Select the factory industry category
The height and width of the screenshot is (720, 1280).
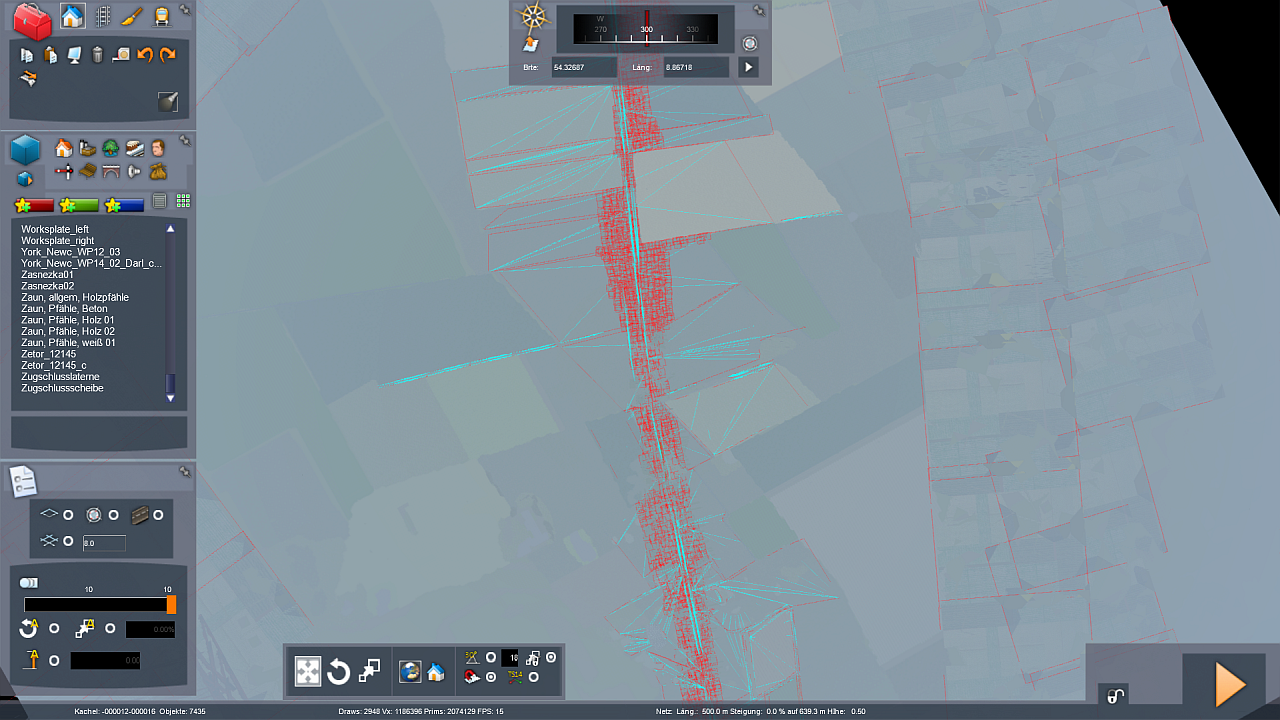pyautogui.click(x=87, y=148)
